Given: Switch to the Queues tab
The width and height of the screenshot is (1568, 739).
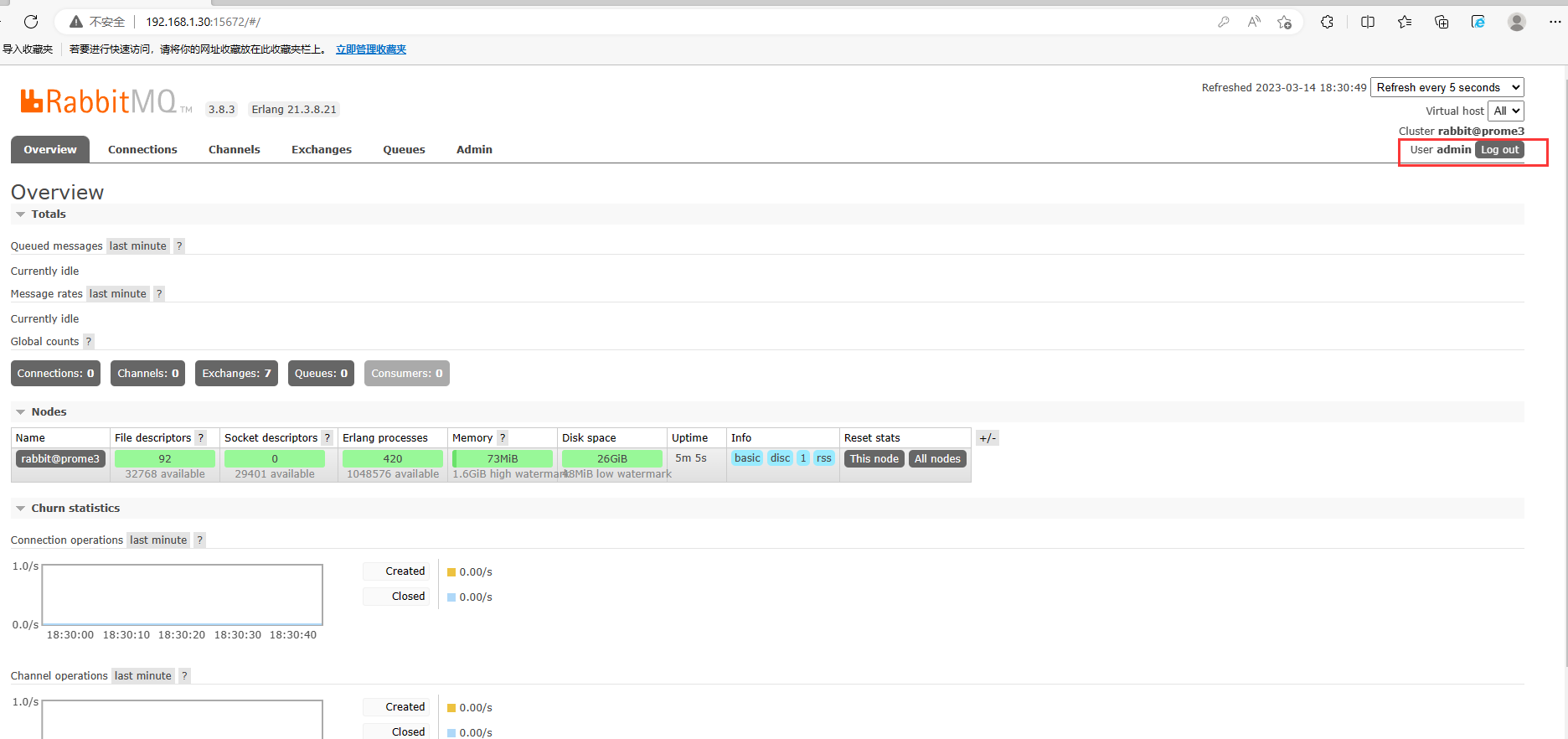Looking at the screenshot, I should [x=404, y=149].
